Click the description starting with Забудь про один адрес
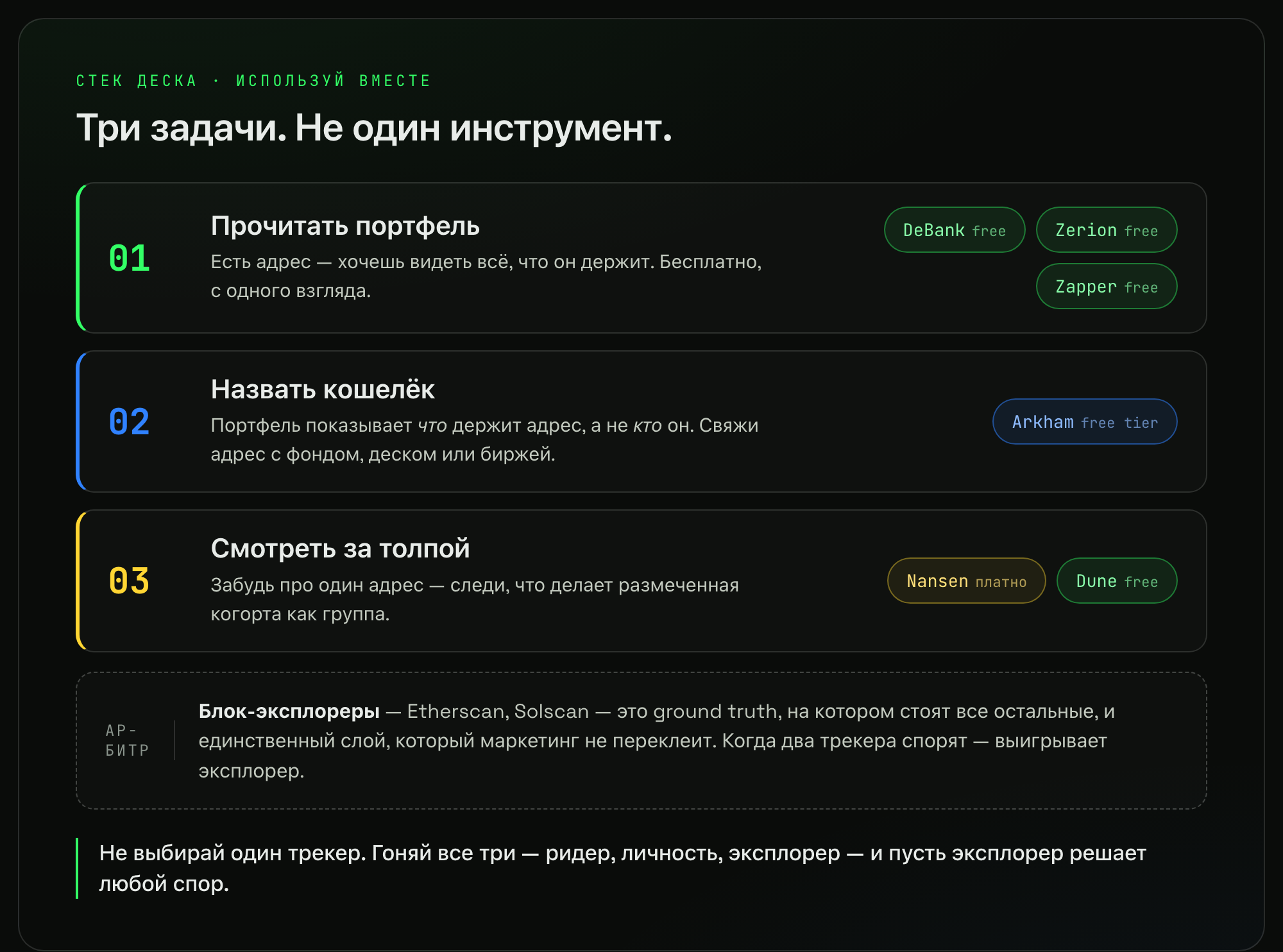 (475, 599)
